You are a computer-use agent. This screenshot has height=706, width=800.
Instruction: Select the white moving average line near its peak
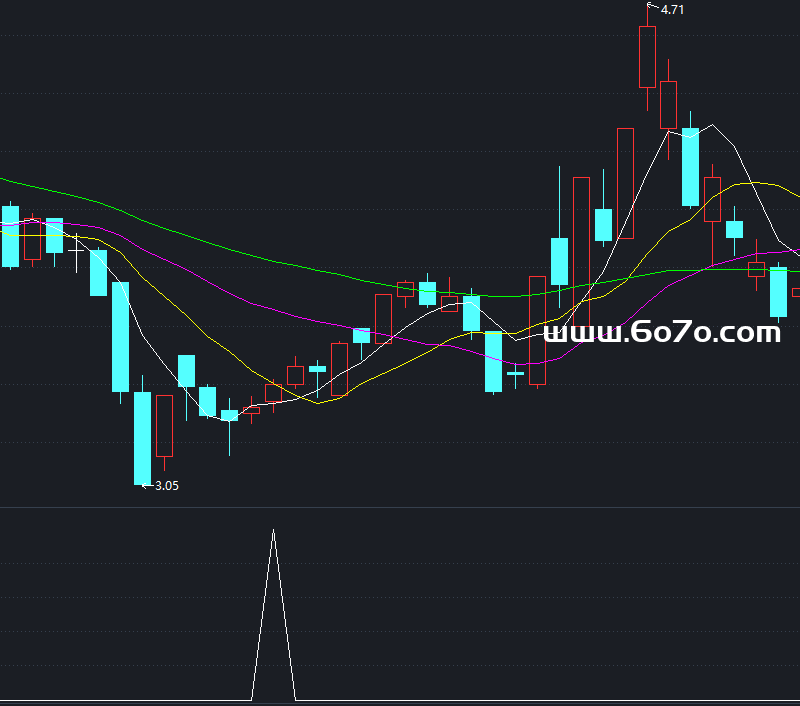pos(712,127)
